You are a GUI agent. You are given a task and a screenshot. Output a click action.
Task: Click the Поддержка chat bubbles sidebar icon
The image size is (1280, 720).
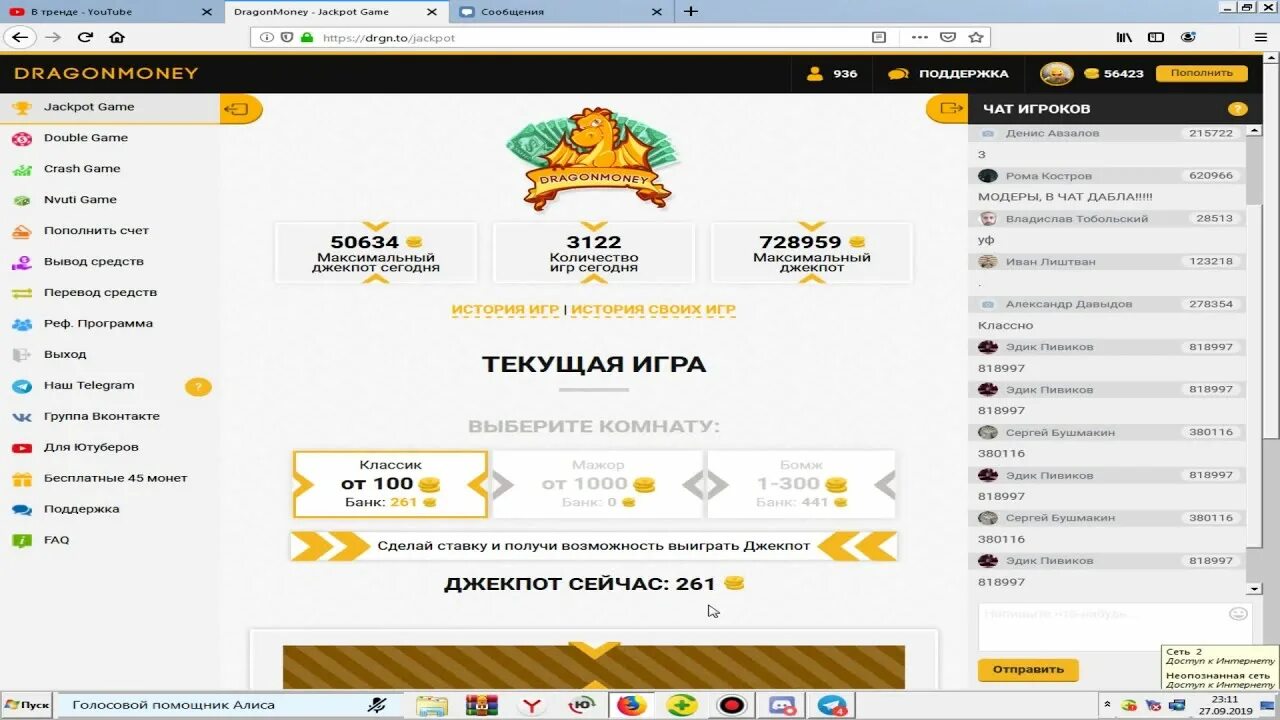pos(21,510)
